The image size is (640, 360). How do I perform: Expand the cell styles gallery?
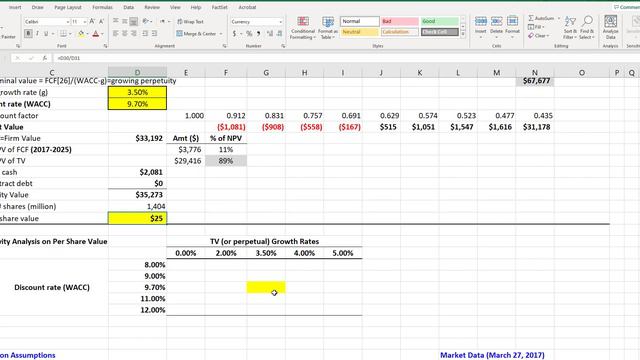(463, 35)
